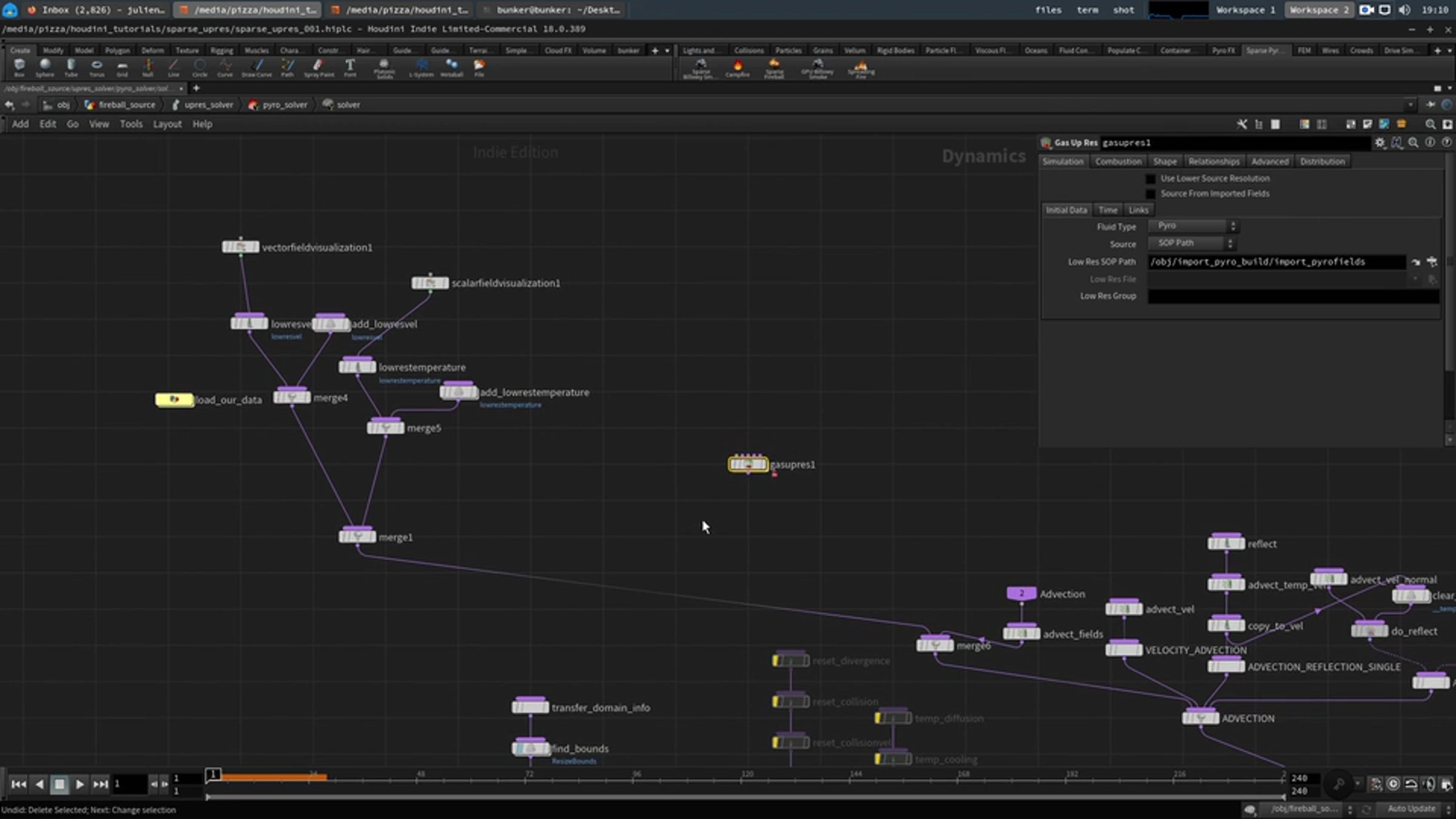
Task: Enable Use Lower Source Resolution checkbox
Action: click(1150, 179)
